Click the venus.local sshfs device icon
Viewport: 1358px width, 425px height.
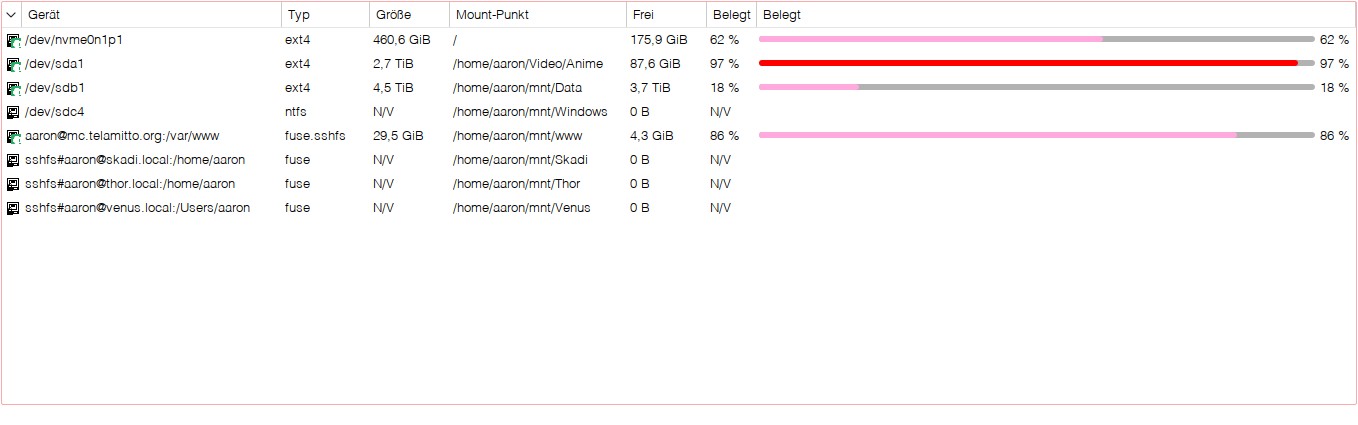click(13, 208)
